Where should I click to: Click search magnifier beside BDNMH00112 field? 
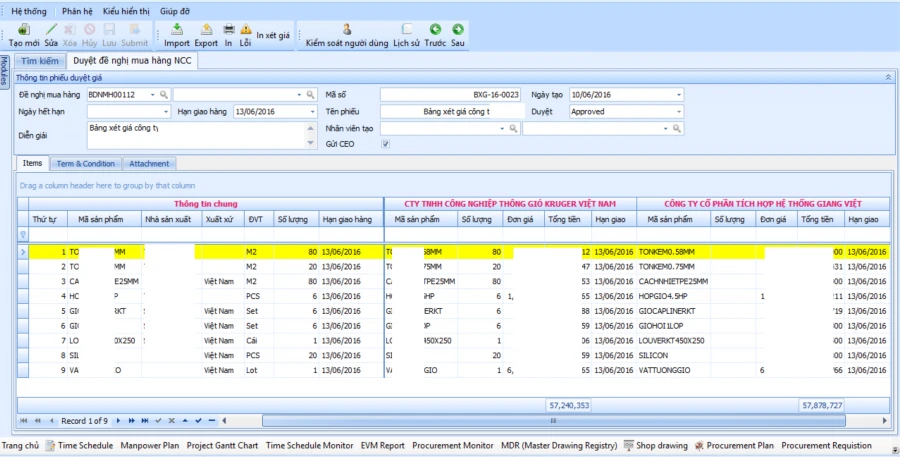[x=164, y=95]
